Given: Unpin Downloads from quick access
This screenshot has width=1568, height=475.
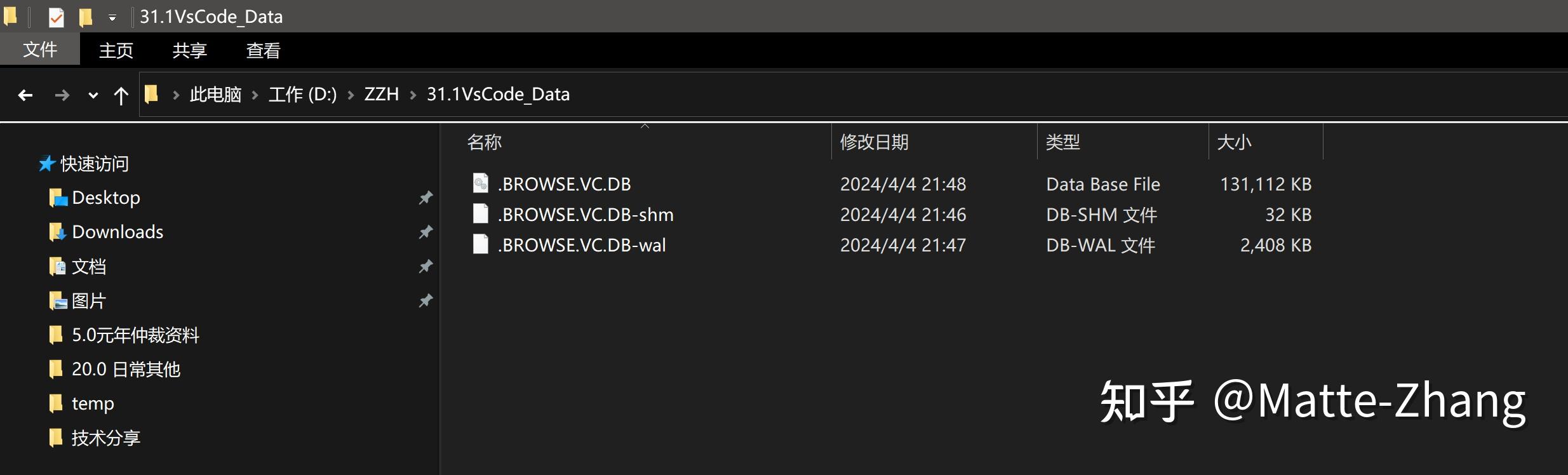Looking at the screenshot, I should pyautogui.click(x=427, y=232).
